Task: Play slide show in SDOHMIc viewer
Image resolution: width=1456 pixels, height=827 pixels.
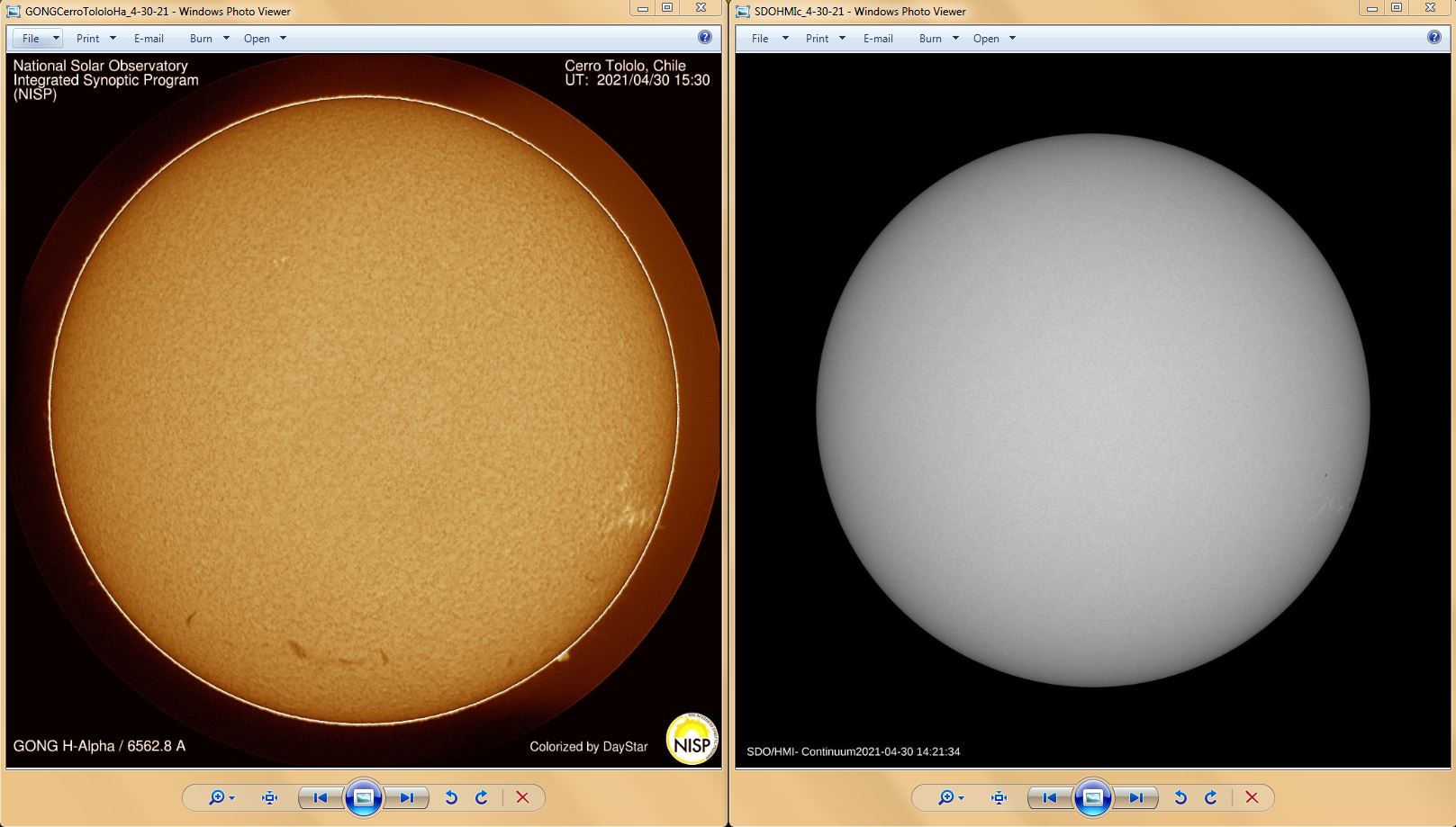Action: 1093,797
